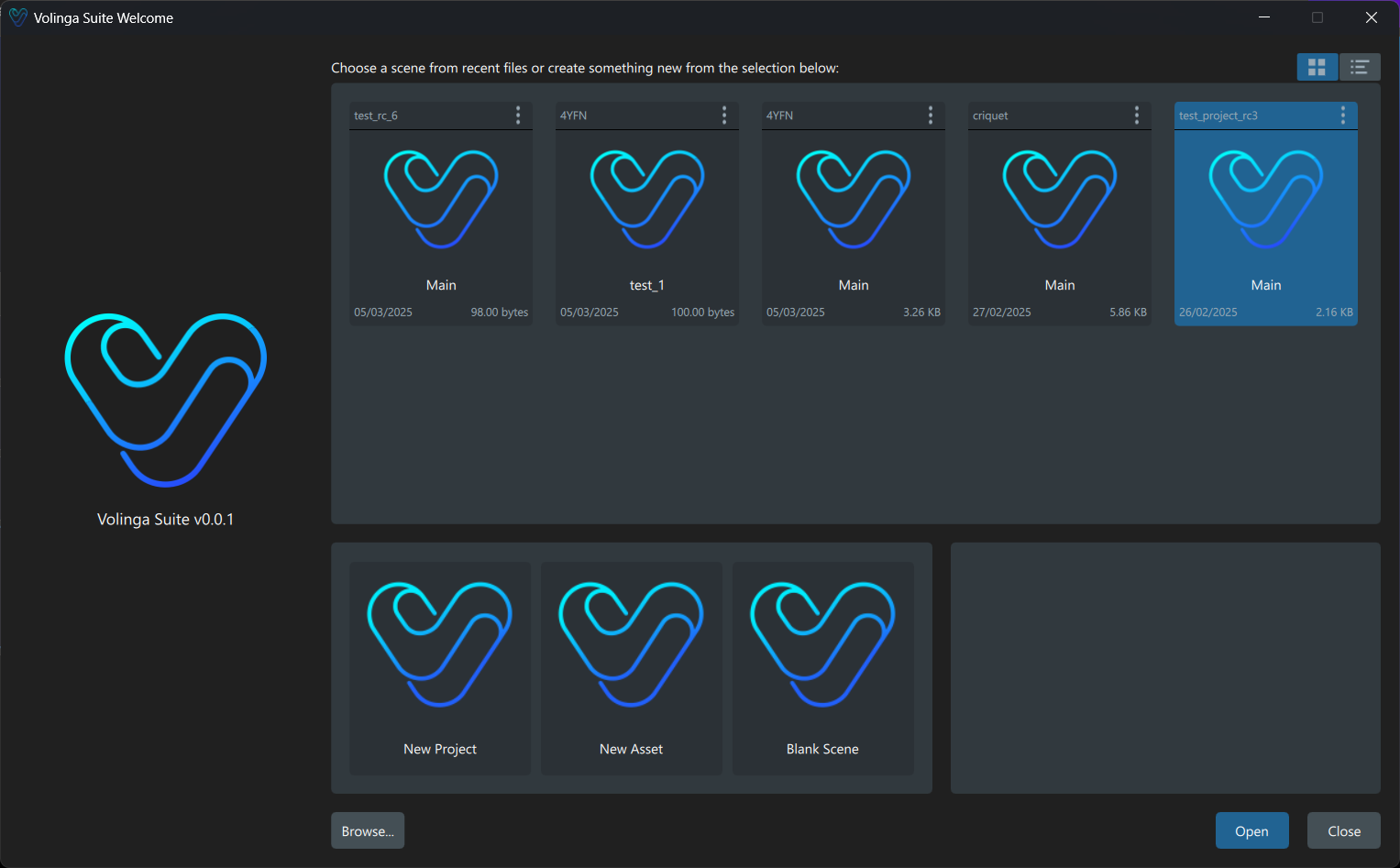Select the New Asset template icon
The image size is (1400, 868).
click(x=631, y=644)
